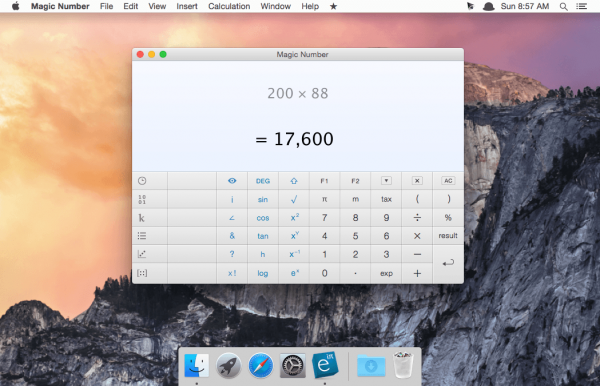Open the binary 1001 number format panel
Screen dimensions: 600x386
coord(142,199)
